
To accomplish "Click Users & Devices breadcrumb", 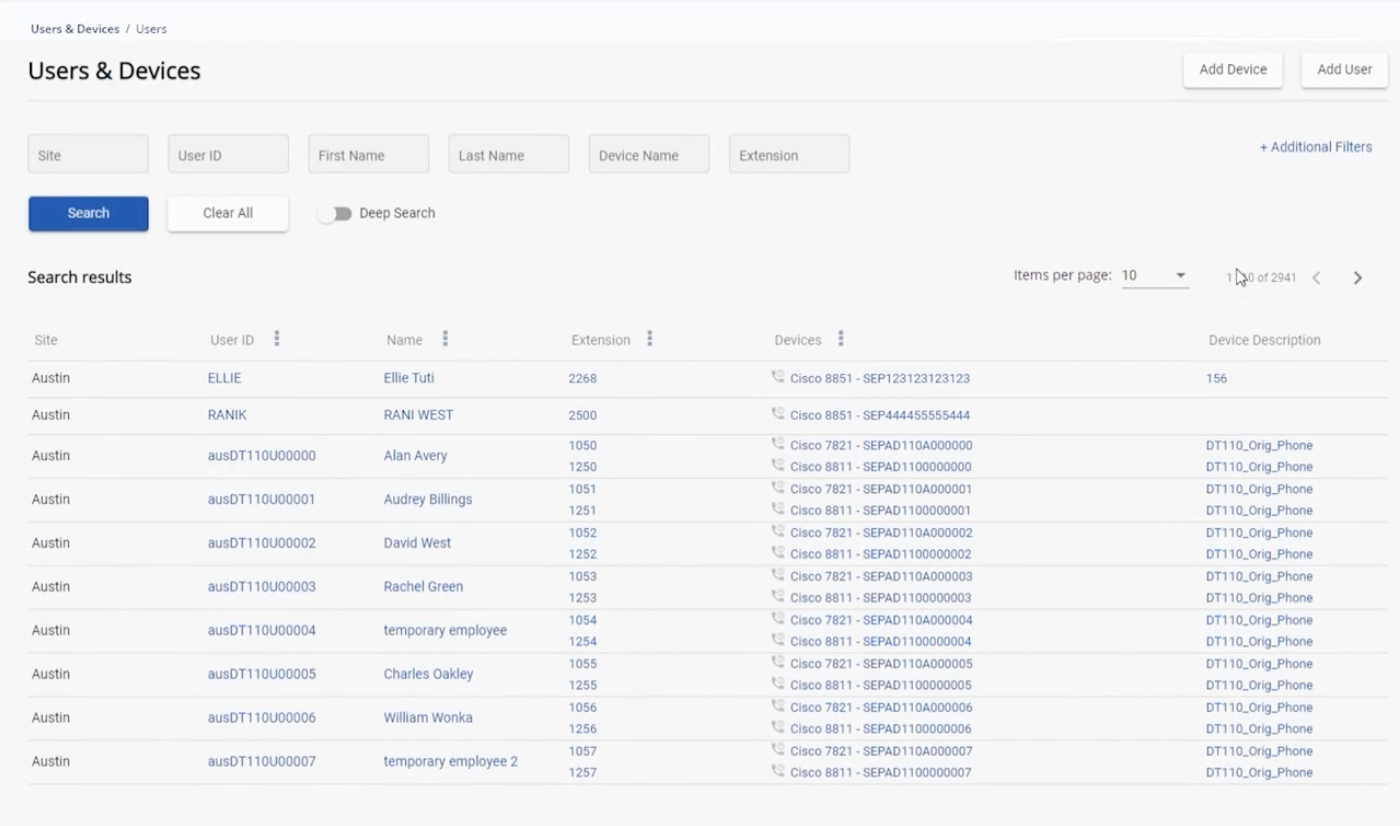I will click(x=75, y=29).
